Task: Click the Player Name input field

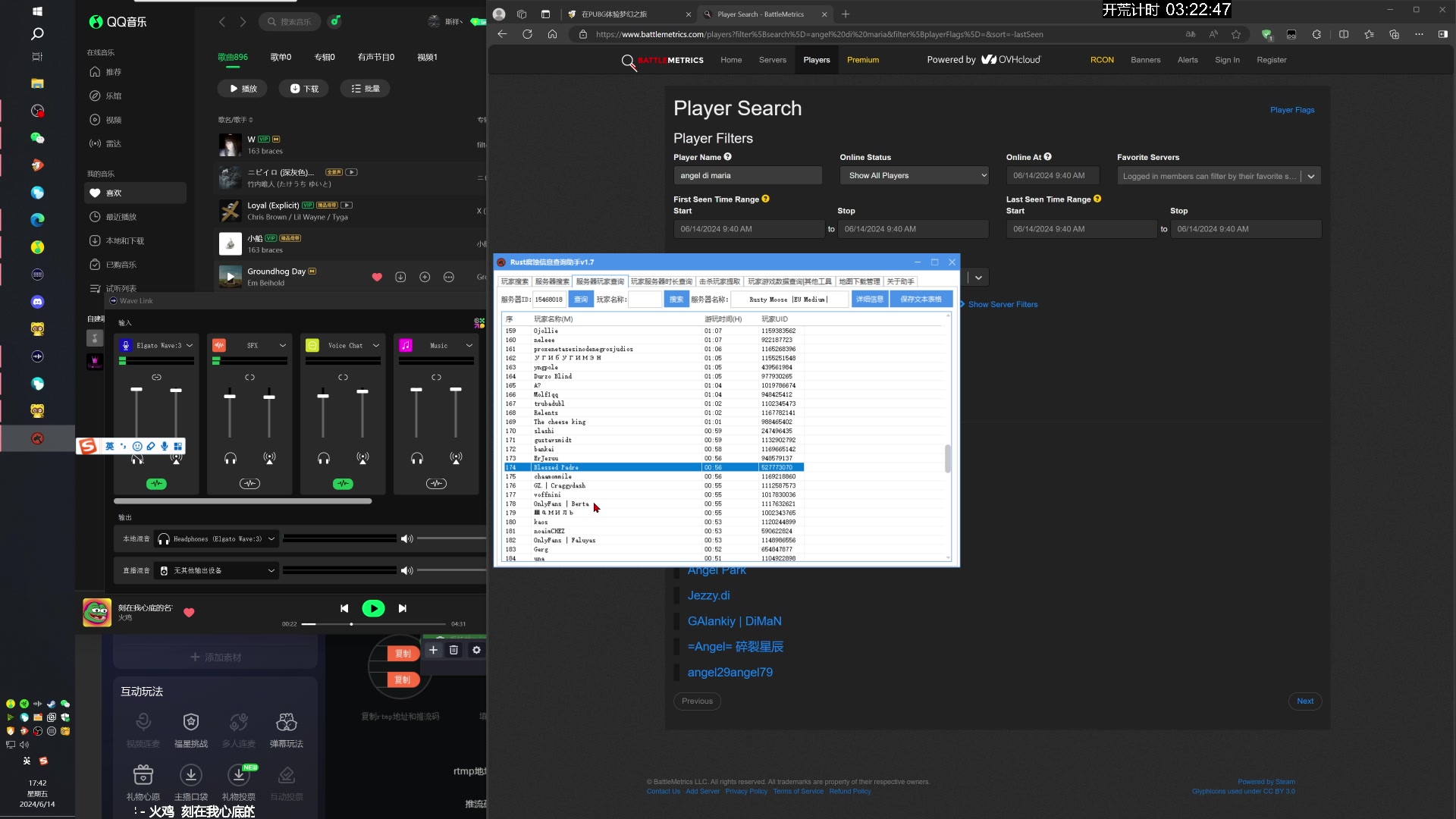Action: [x=747, y=176]
